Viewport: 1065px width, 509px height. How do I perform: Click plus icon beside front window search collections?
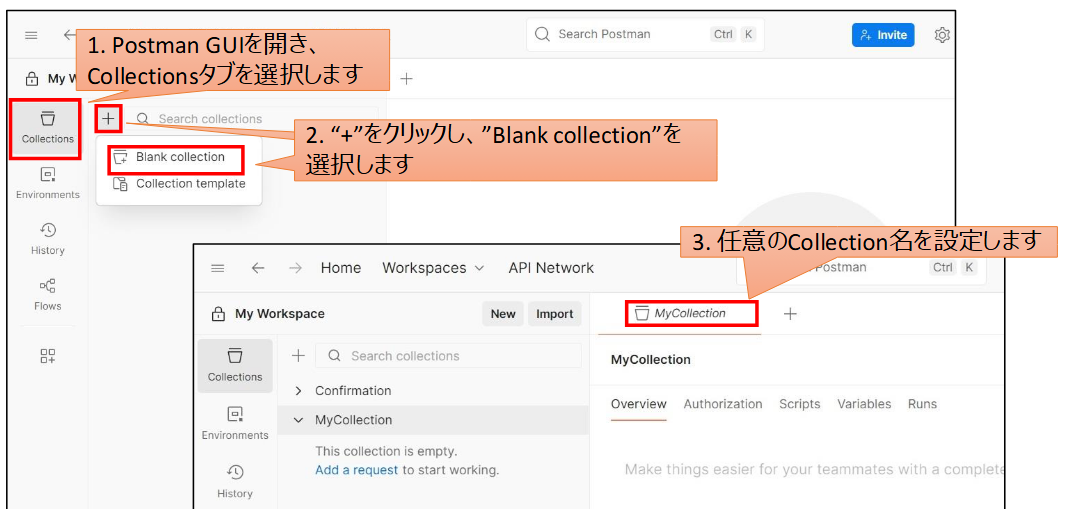[298, 356]
